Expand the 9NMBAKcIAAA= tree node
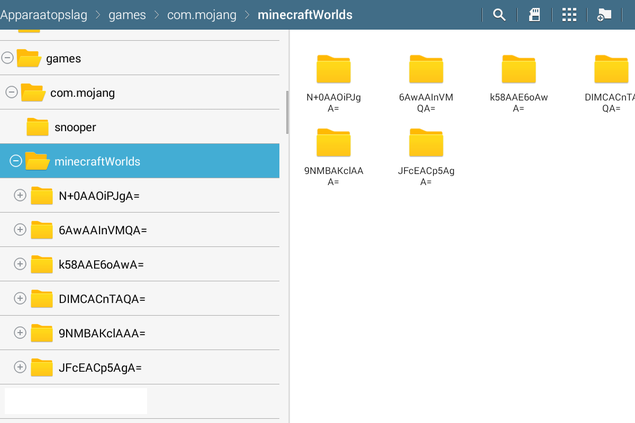The height and width of the screenshot is (423, 635). 20,333
